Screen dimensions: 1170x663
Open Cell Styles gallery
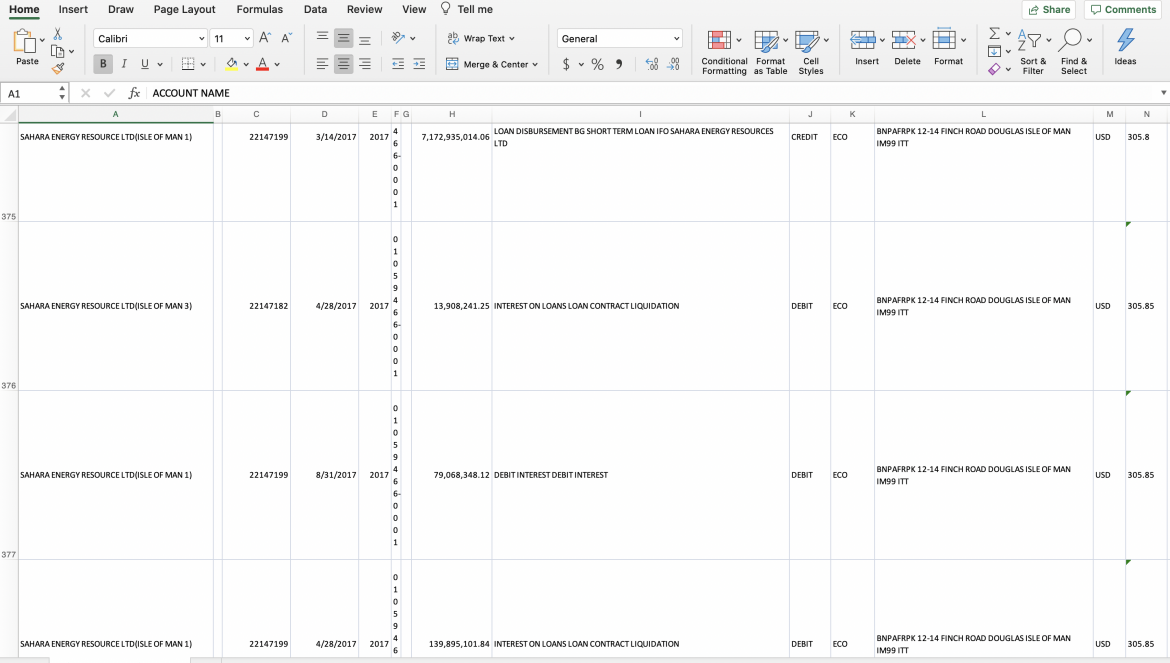click(x=810, y=52)
